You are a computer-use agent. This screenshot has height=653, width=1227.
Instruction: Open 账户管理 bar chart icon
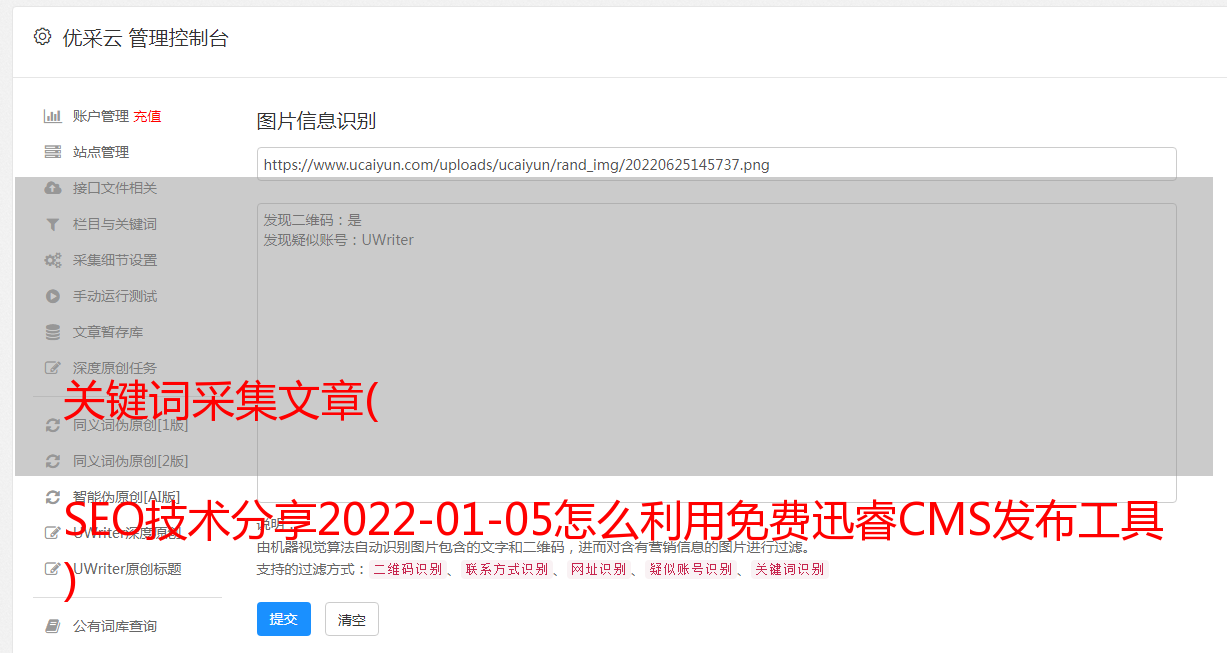click(53, 116)
